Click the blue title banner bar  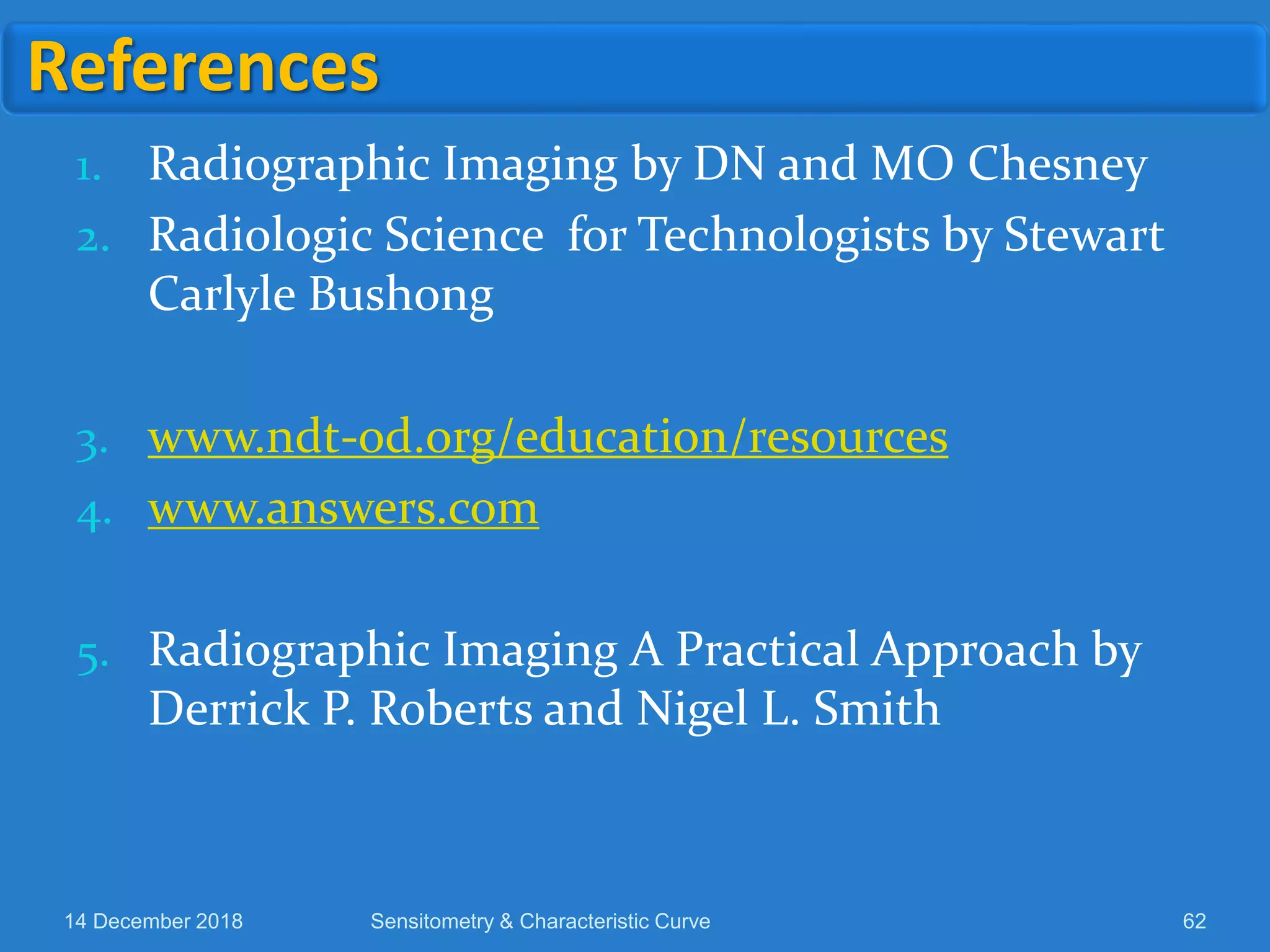tap(806, 68)
